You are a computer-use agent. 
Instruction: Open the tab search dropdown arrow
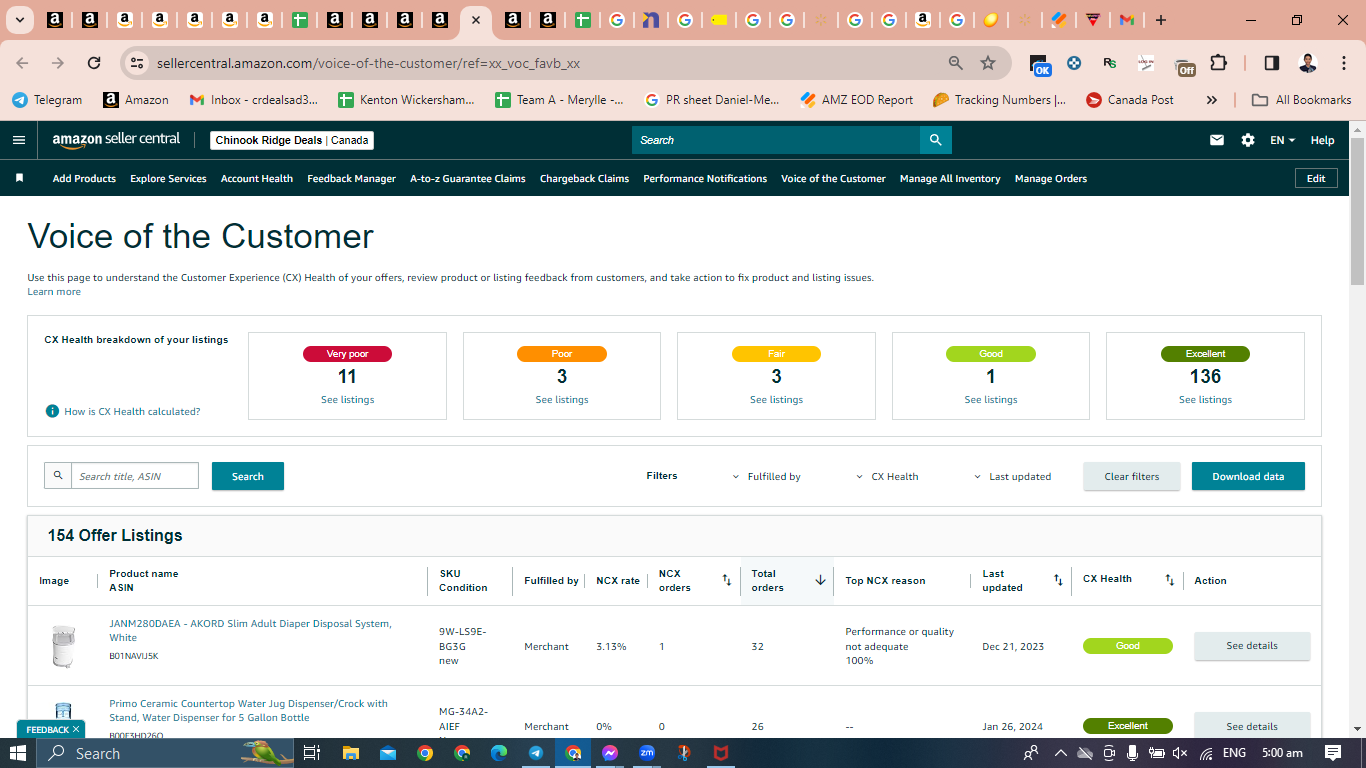19,20
